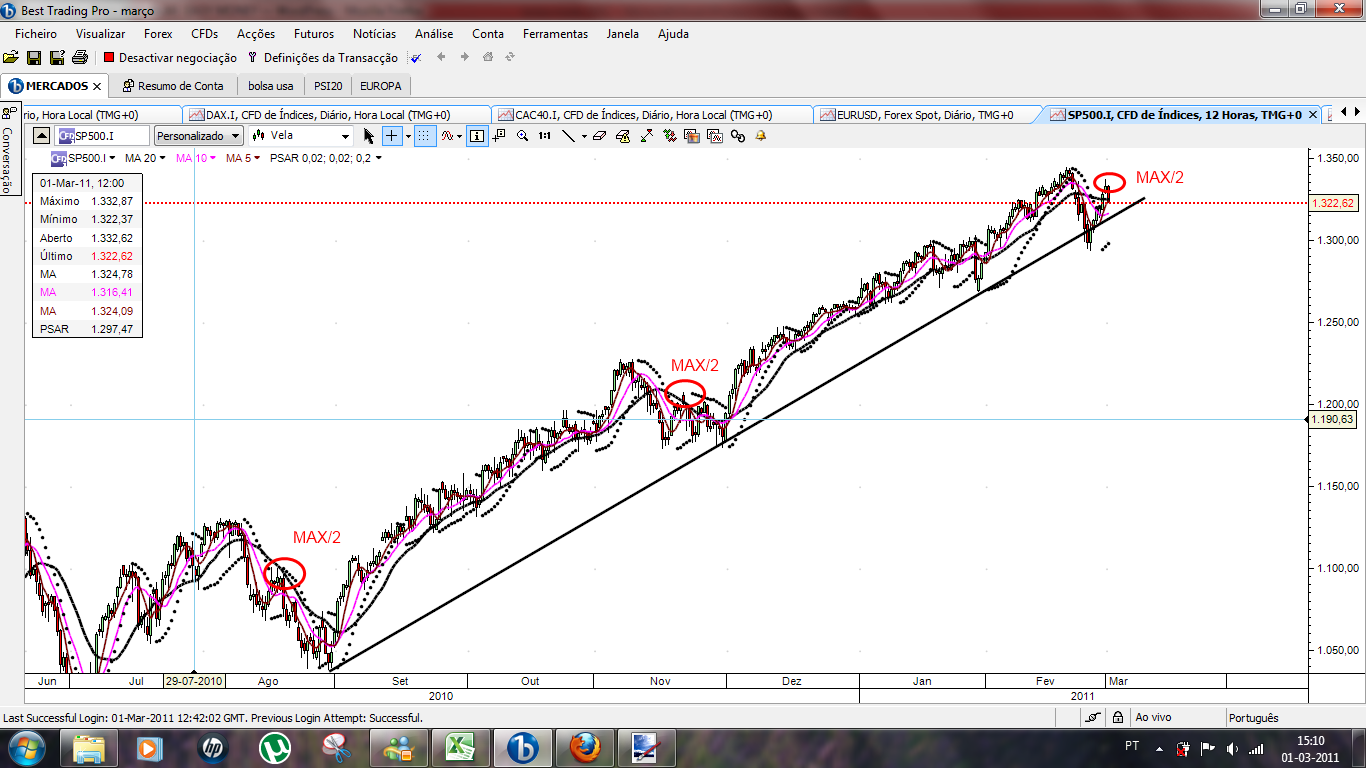The image size is (1366, 768).
Task: Open Definições da Transacção
Action: tap(322, 58)
